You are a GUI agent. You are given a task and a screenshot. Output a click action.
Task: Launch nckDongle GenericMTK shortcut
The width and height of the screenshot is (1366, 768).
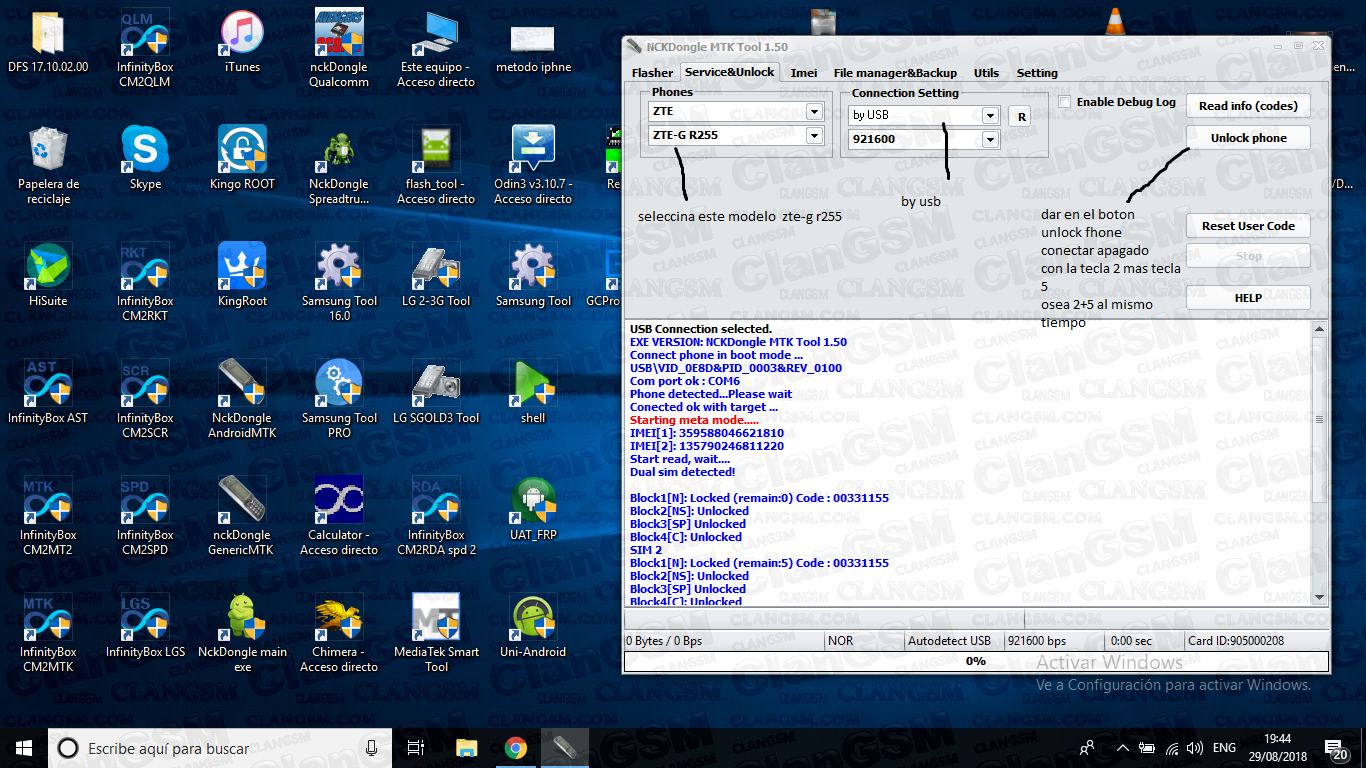point(242,516)
